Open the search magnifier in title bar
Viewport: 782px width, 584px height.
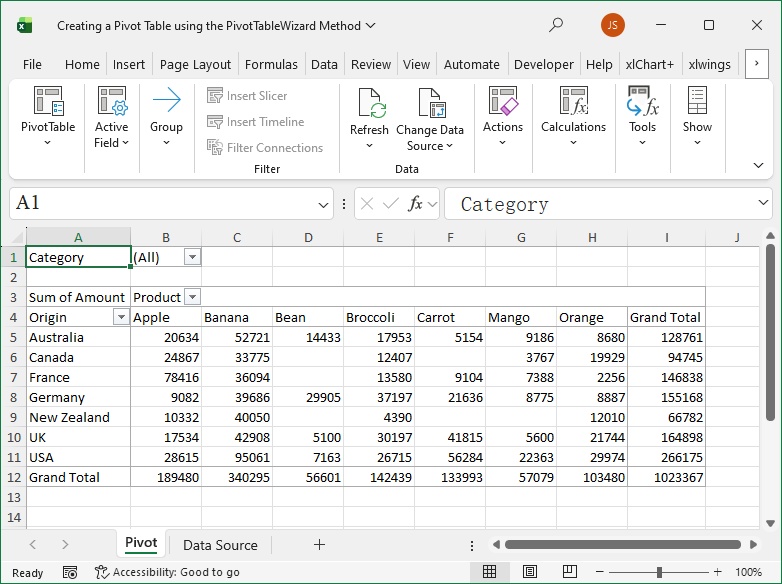click(556, 25)
